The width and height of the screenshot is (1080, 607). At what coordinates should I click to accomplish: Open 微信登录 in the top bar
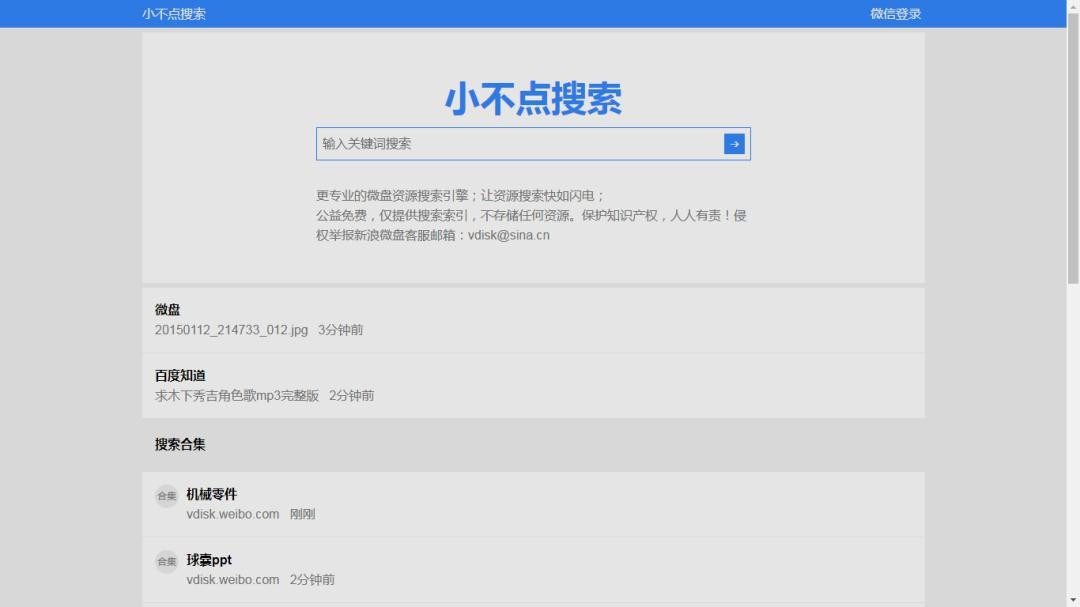click(x=895, y=14)
